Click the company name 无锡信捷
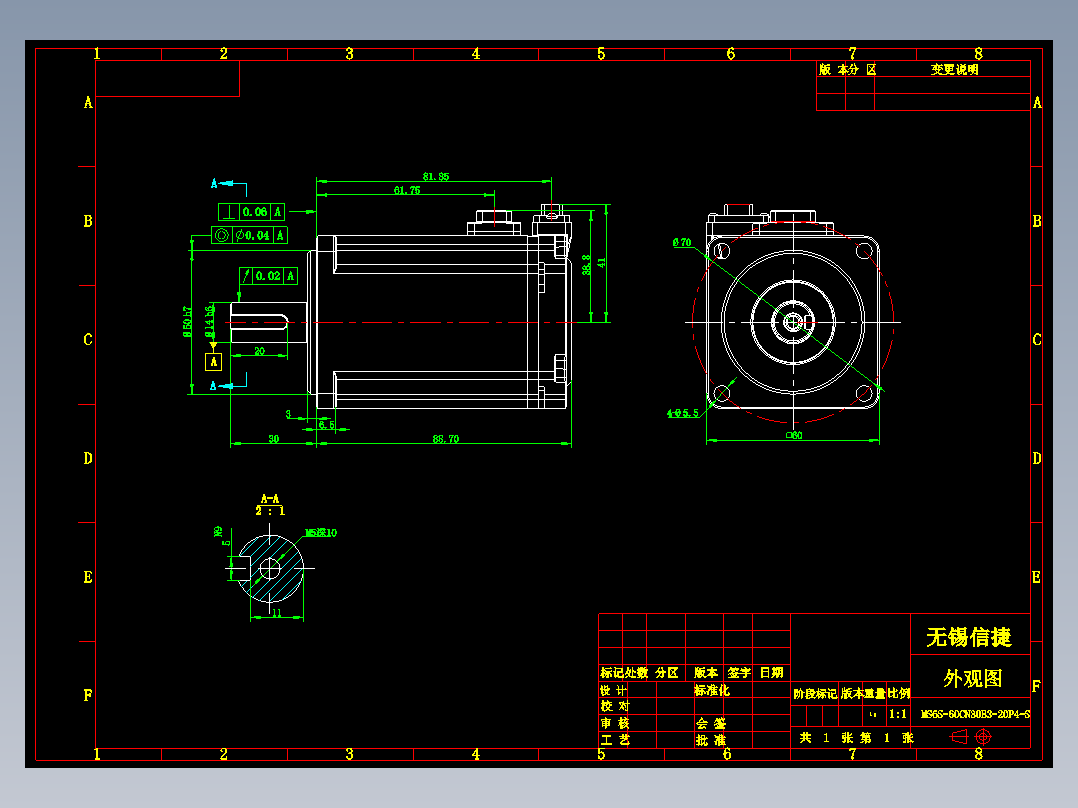This screenshot has height=808, width=1078. point(971,634)
